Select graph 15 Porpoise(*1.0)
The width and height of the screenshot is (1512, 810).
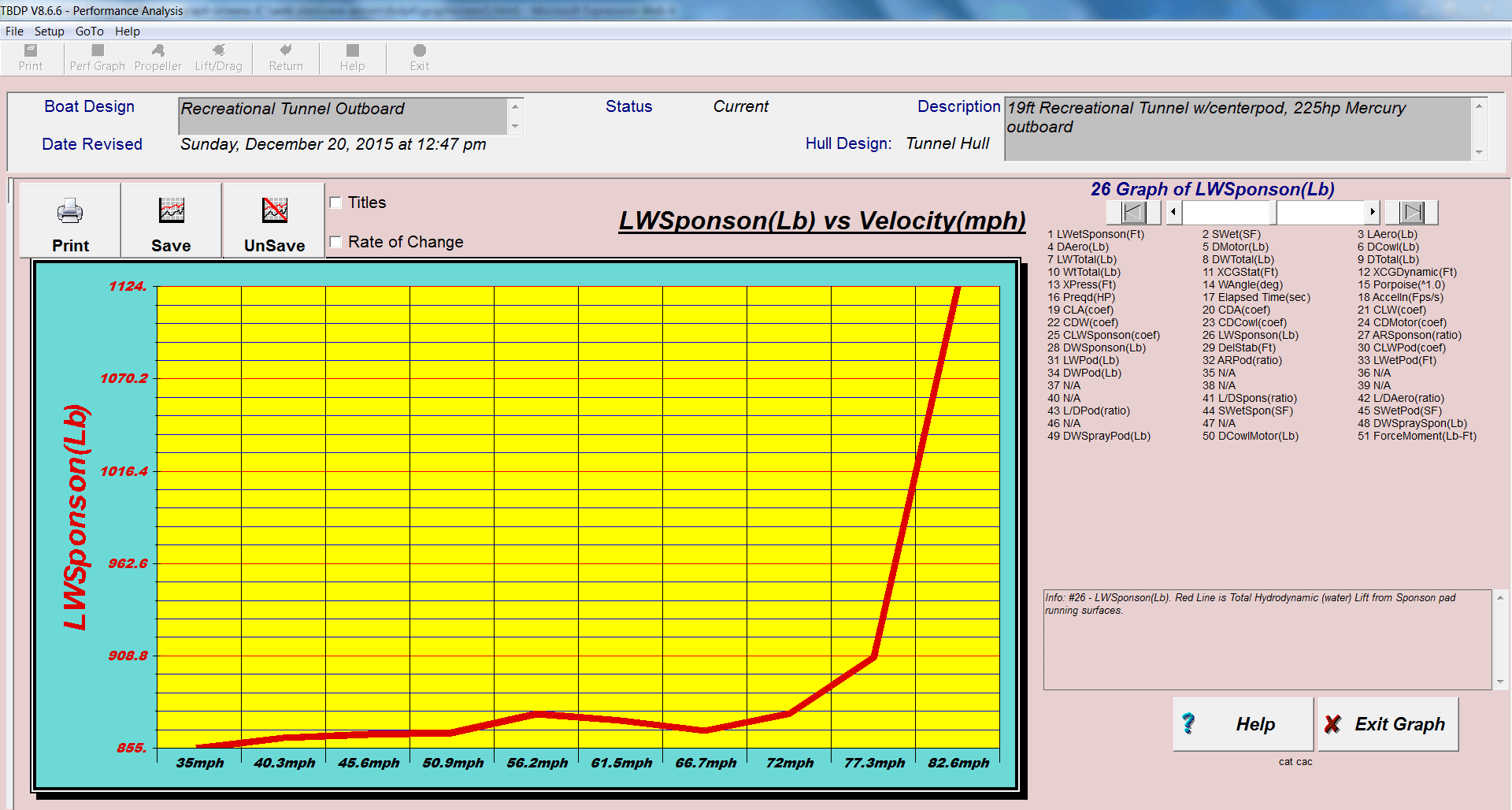point(1401,284)
